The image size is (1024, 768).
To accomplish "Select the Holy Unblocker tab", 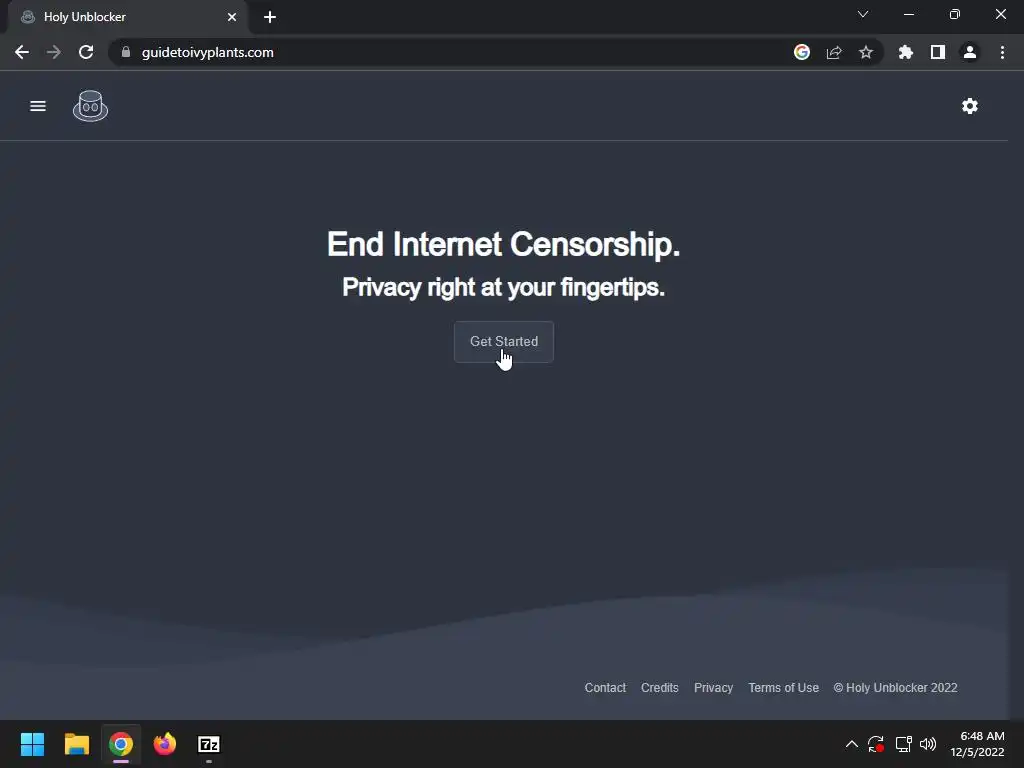I will click(127, 17).
